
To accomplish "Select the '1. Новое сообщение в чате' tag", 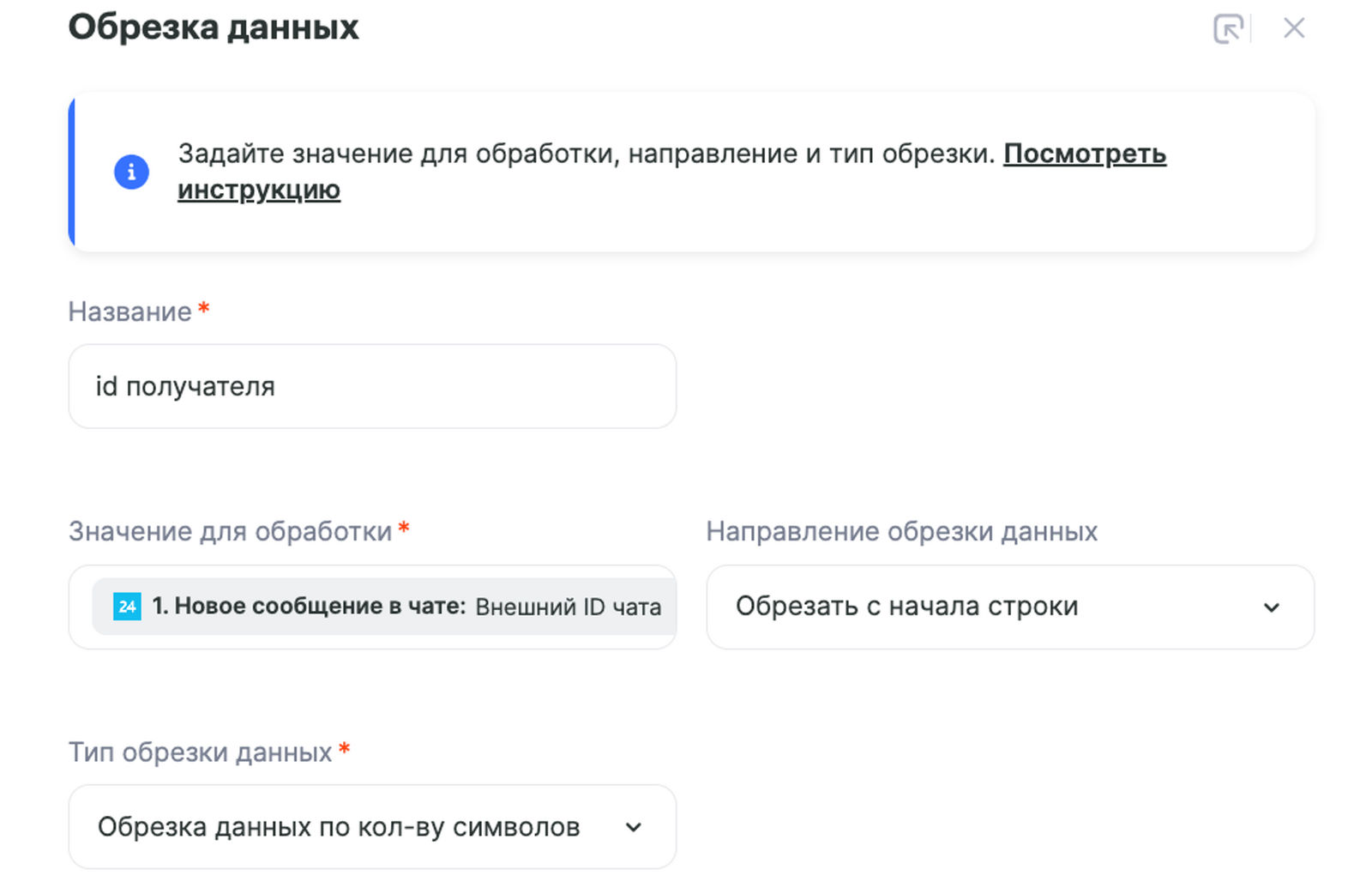I will point(309,607).
